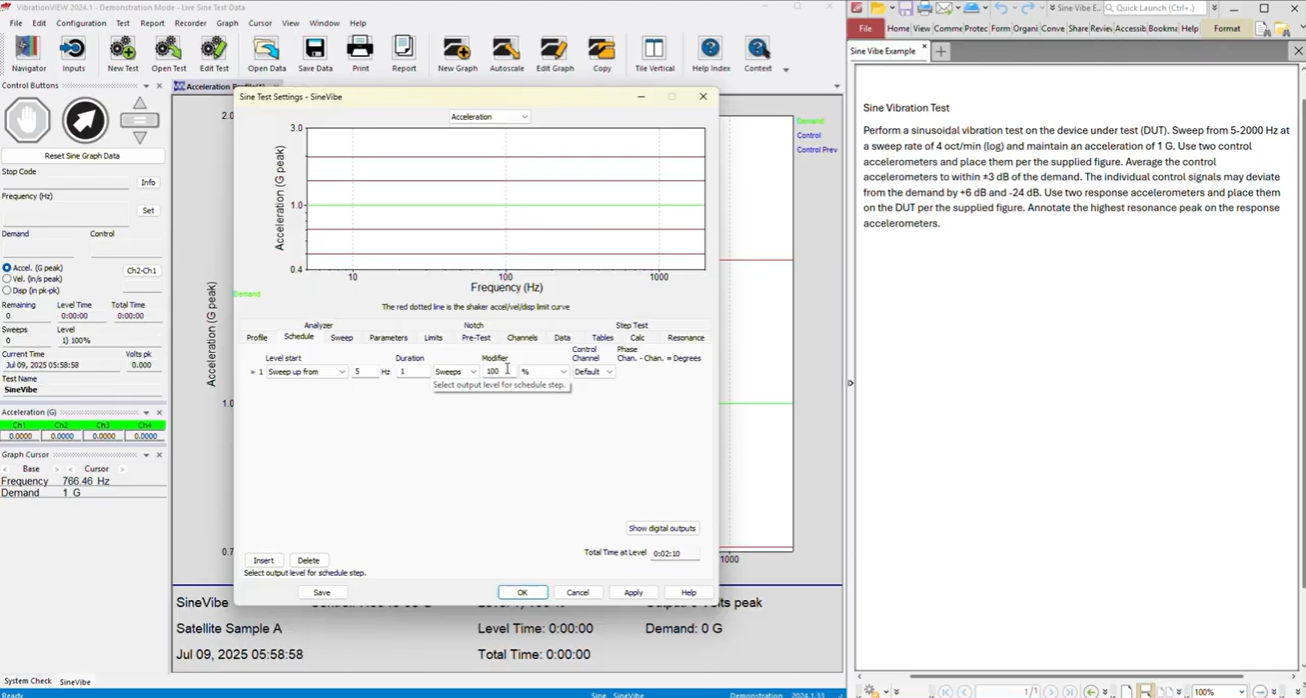Click the Show digital outputs button

662,528
